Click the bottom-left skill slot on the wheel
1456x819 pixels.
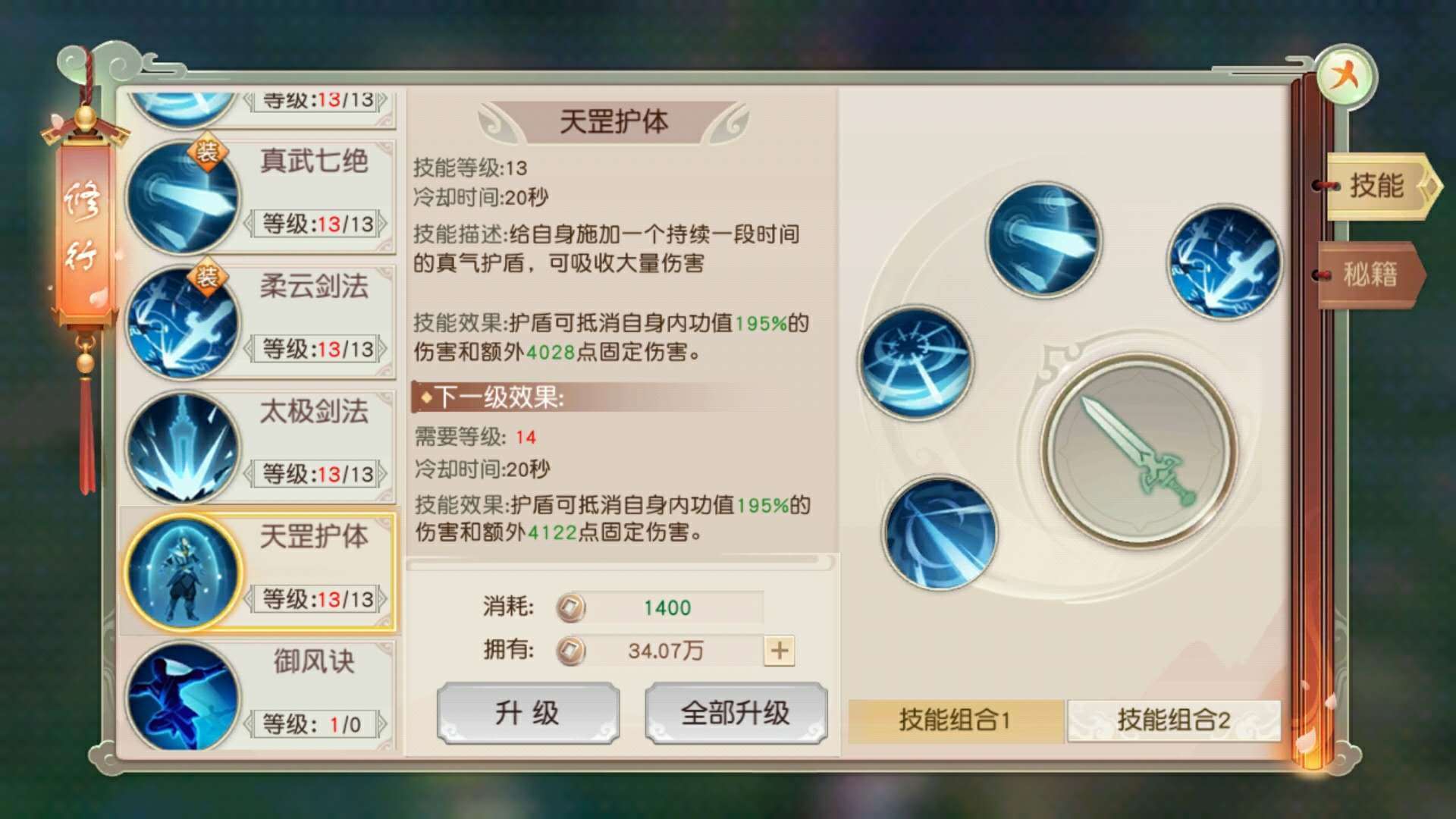pos(940,532)
